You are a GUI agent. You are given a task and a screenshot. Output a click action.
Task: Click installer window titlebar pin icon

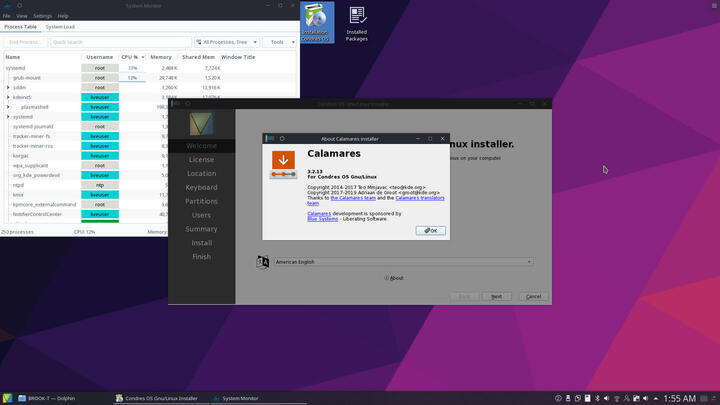[188, 104]
